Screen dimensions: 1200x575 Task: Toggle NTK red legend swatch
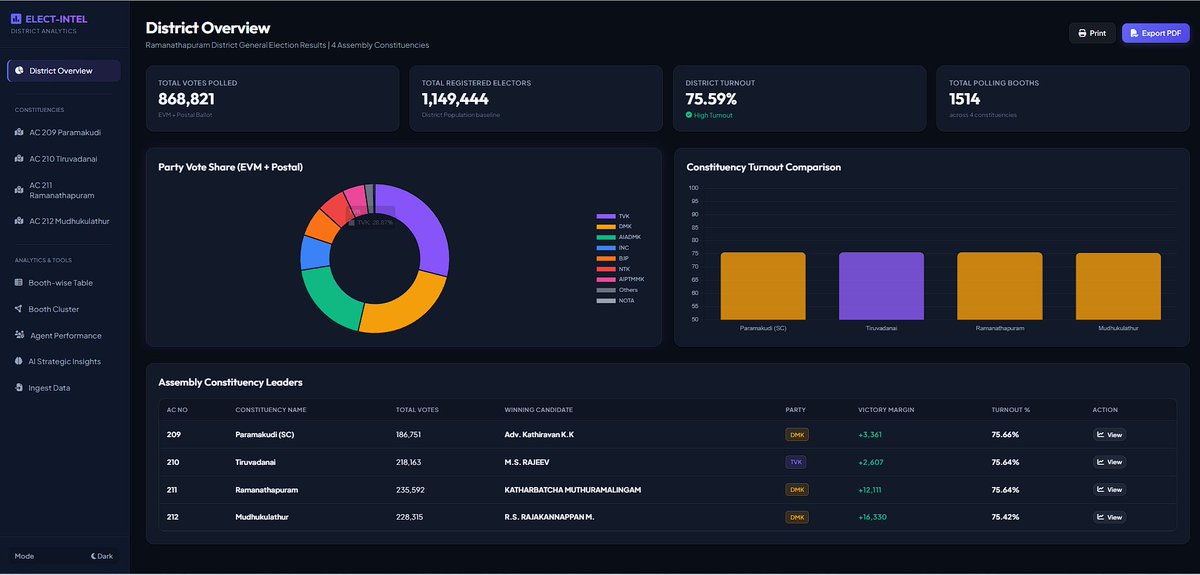click(605, 269)
